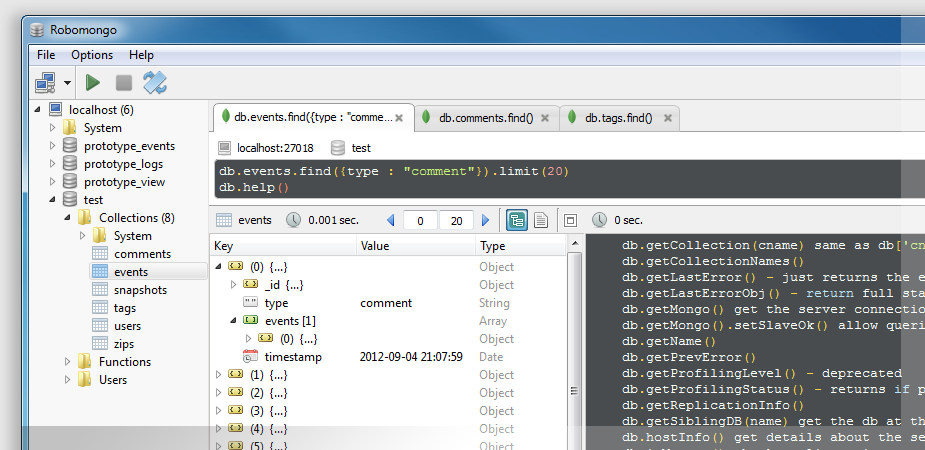The height and width of the screenshot is (450, 925).
Task: Select the users collection
Action: [x=127, y=326]
